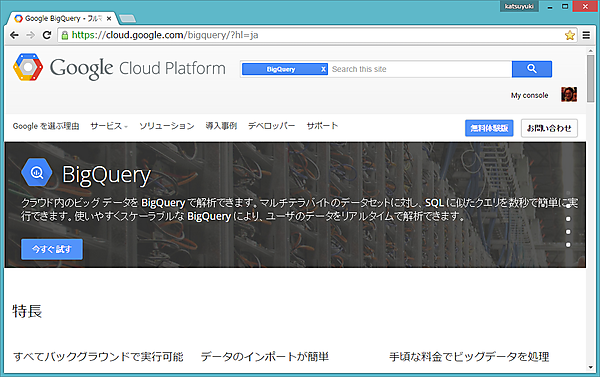Click the user avatar picture

(569, 95)
